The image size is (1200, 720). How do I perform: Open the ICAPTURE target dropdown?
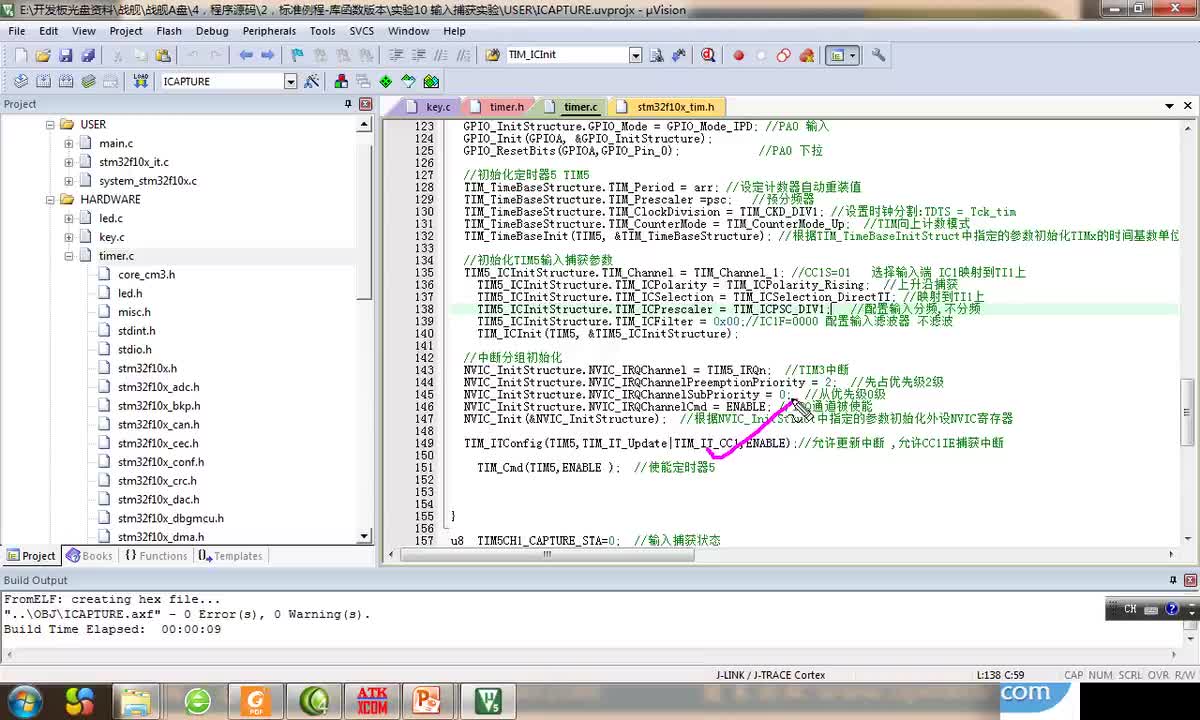pos(290,81)
